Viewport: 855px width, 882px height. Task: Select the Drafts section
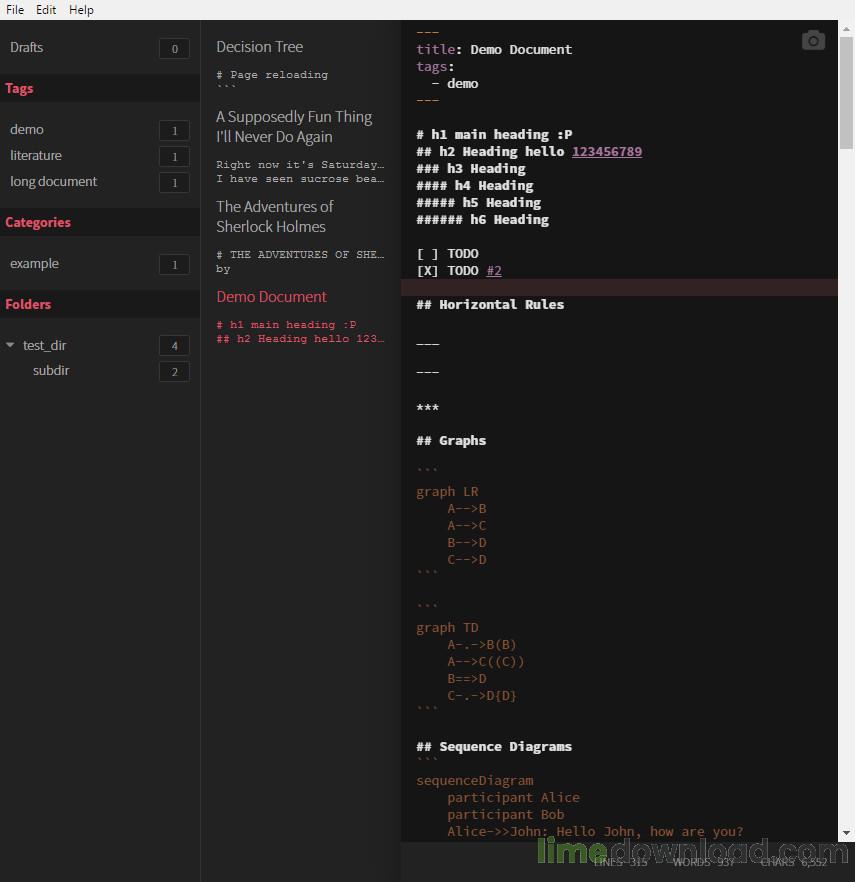coord(26,47)
